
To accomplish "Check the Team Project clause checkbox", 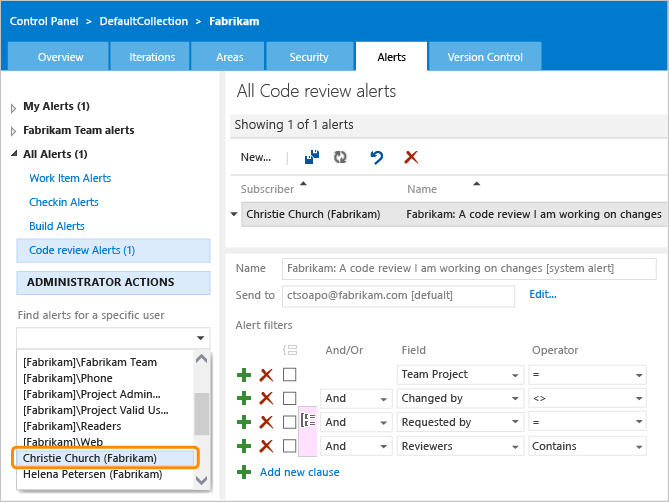I will pyautogui.click(x=289, y=375).
